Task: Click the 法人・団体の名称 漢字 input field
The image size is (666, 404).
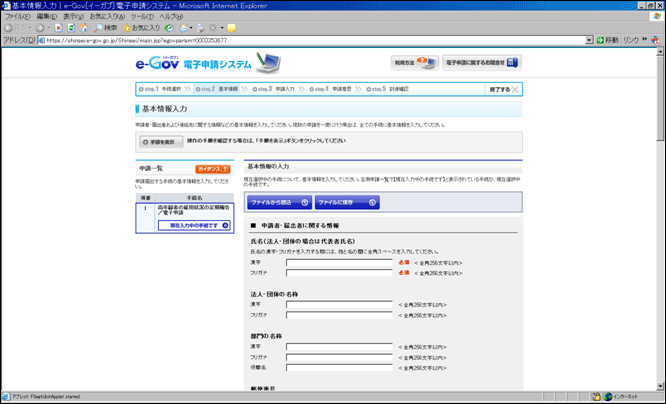Action: pos(338,304)
